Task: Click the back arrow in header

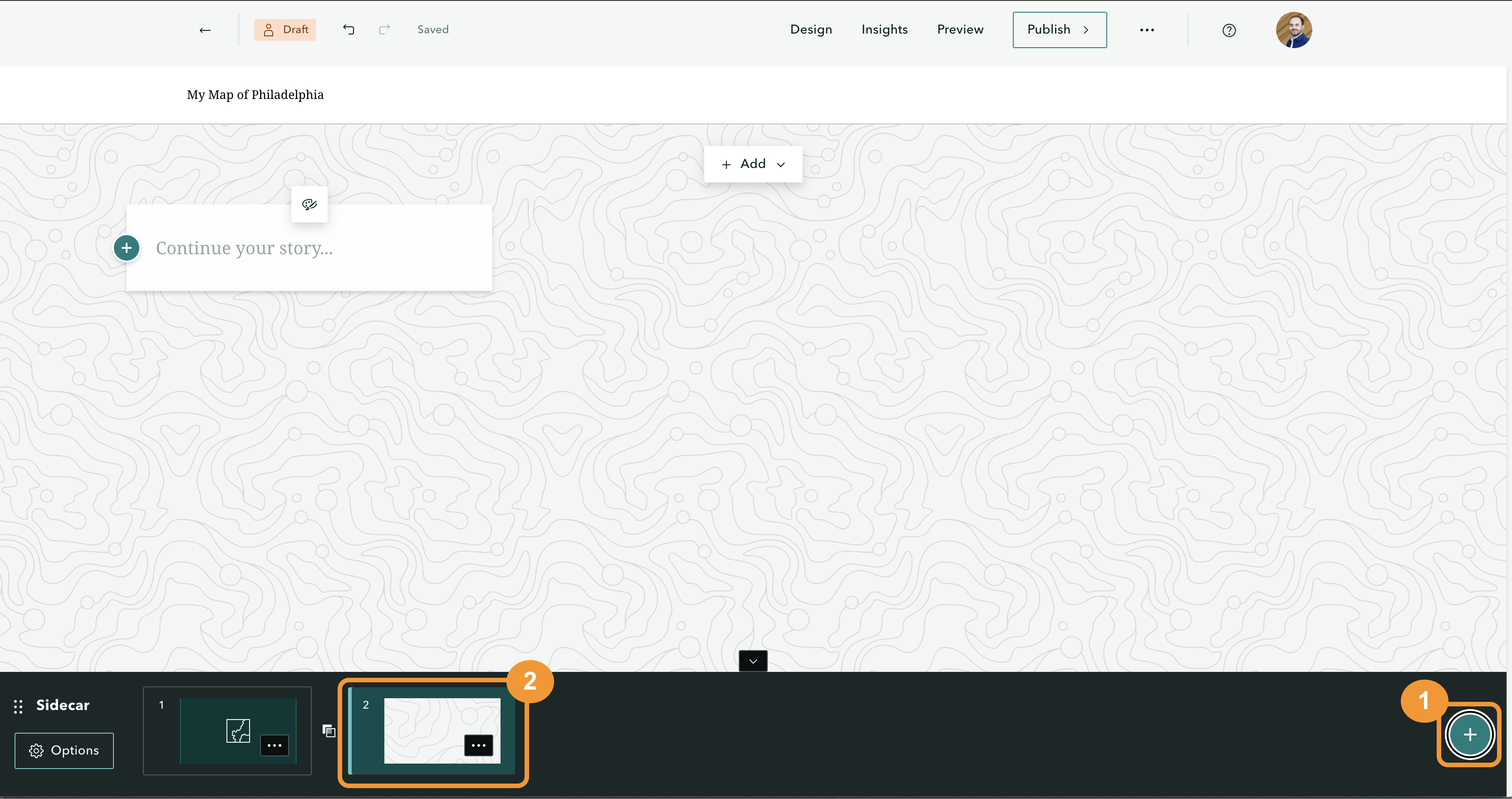Action: click(205, 30)
